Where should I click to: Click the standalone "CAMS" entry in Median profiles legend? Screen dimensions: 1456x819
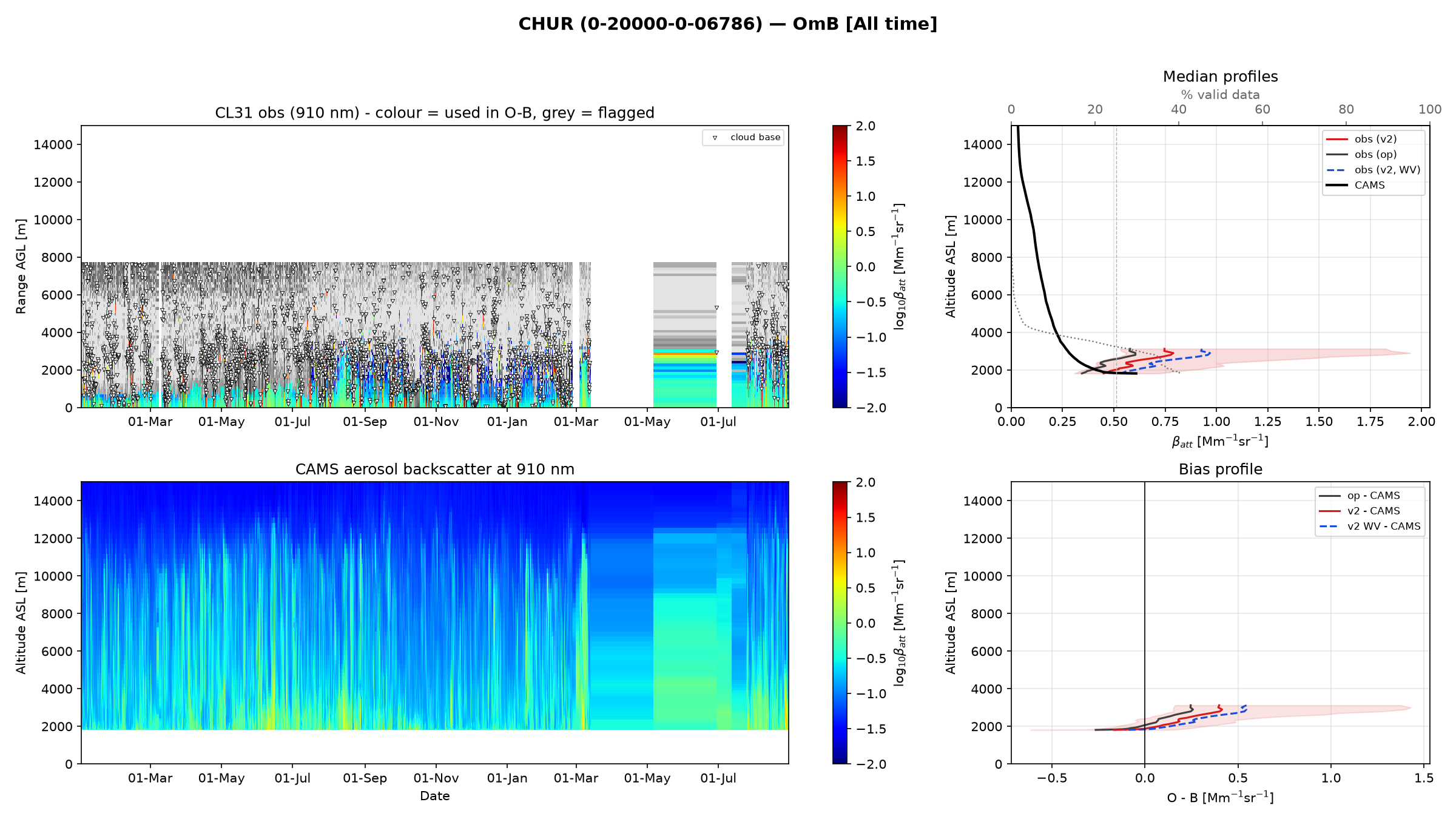pos(1370,185)
